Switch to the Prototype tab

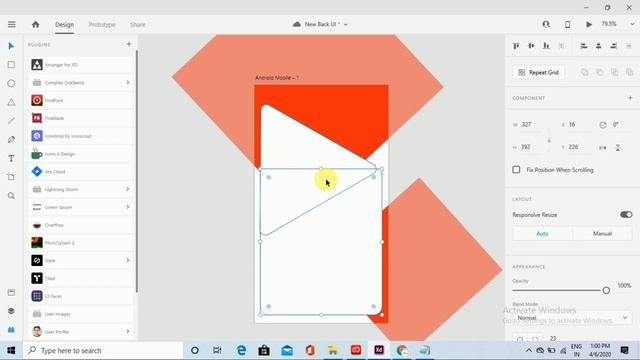point(102,24)
